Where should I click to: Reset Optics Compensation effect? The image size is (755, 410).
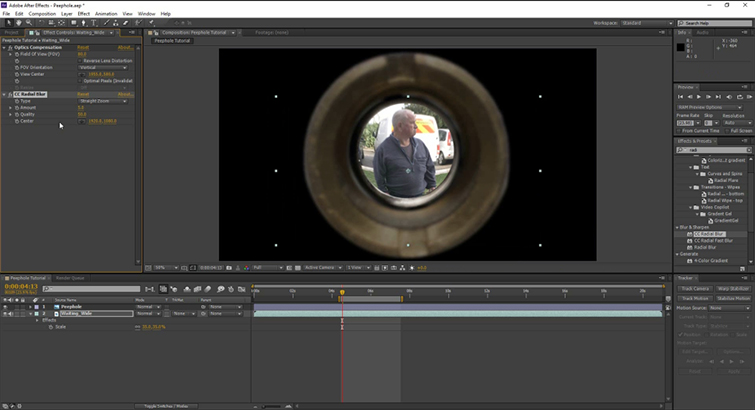tap(83, 48)
